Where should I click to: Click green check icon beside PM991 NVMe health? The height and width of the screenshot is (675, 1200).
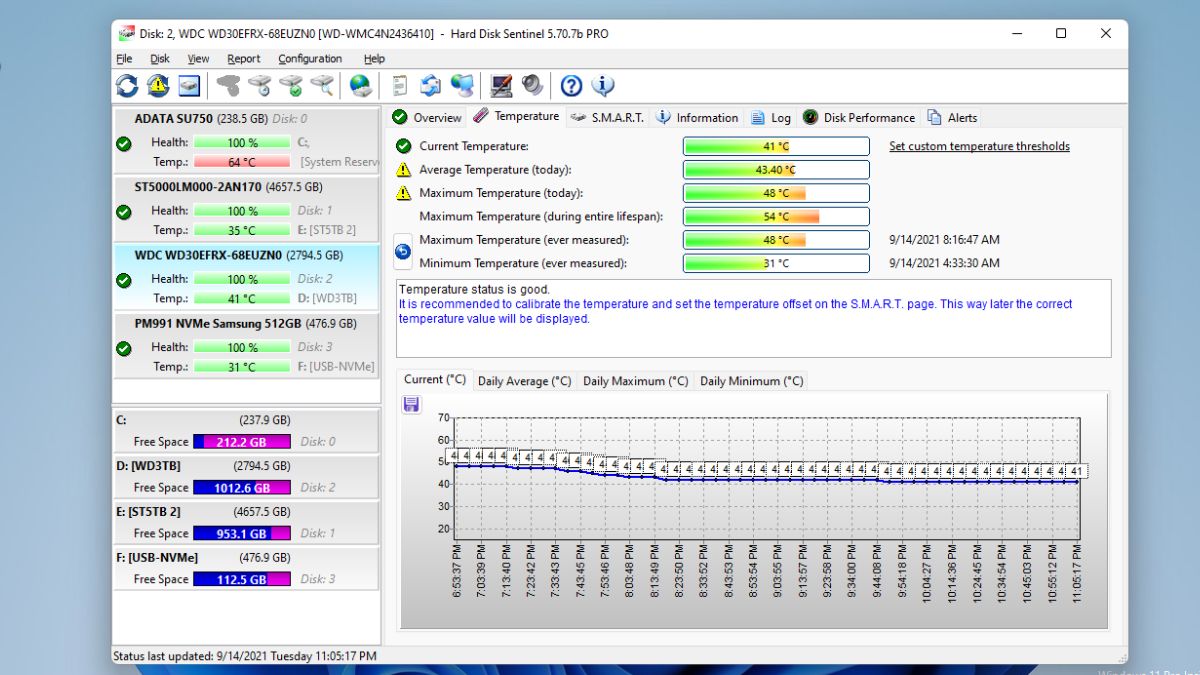point(124,347)
